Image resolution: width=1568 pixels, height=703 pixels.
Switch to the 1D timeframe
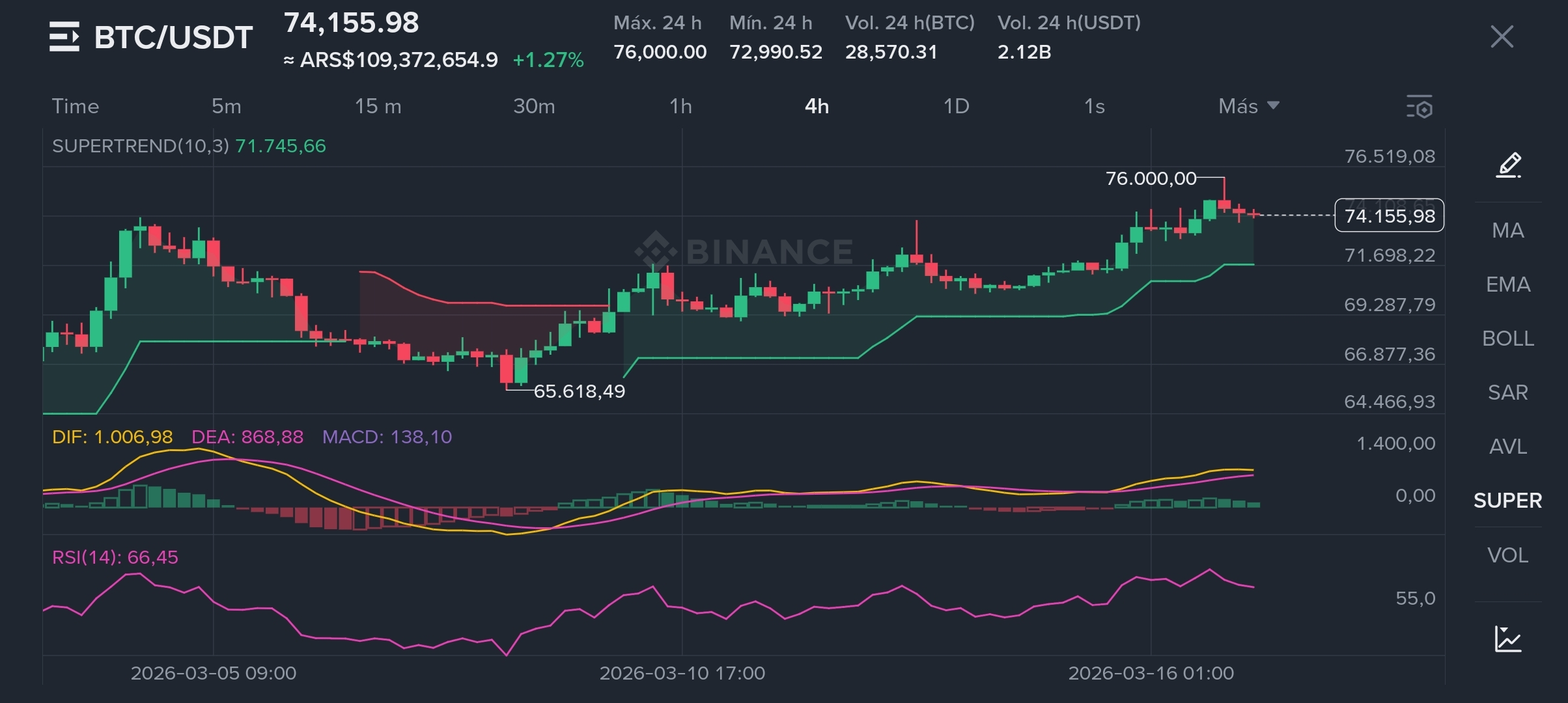(x=956, y=106)
